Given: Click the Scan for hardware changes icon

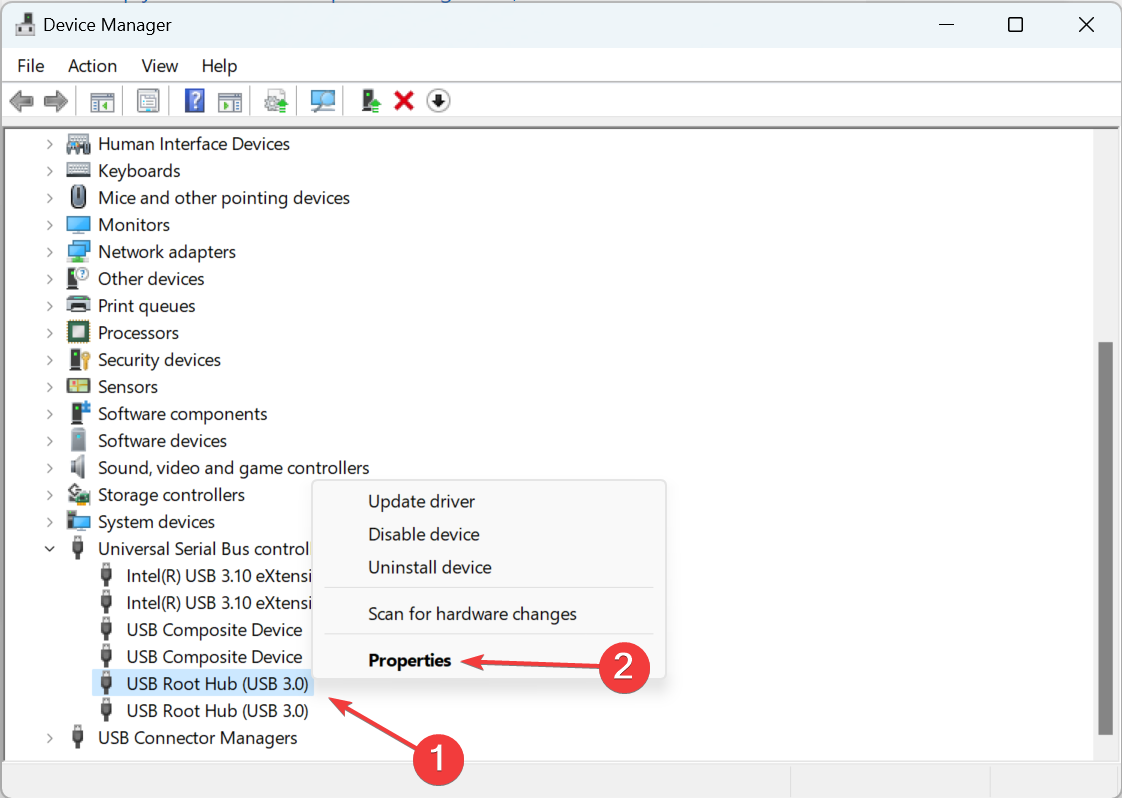Looking at the screenshot, I should 322,100.
